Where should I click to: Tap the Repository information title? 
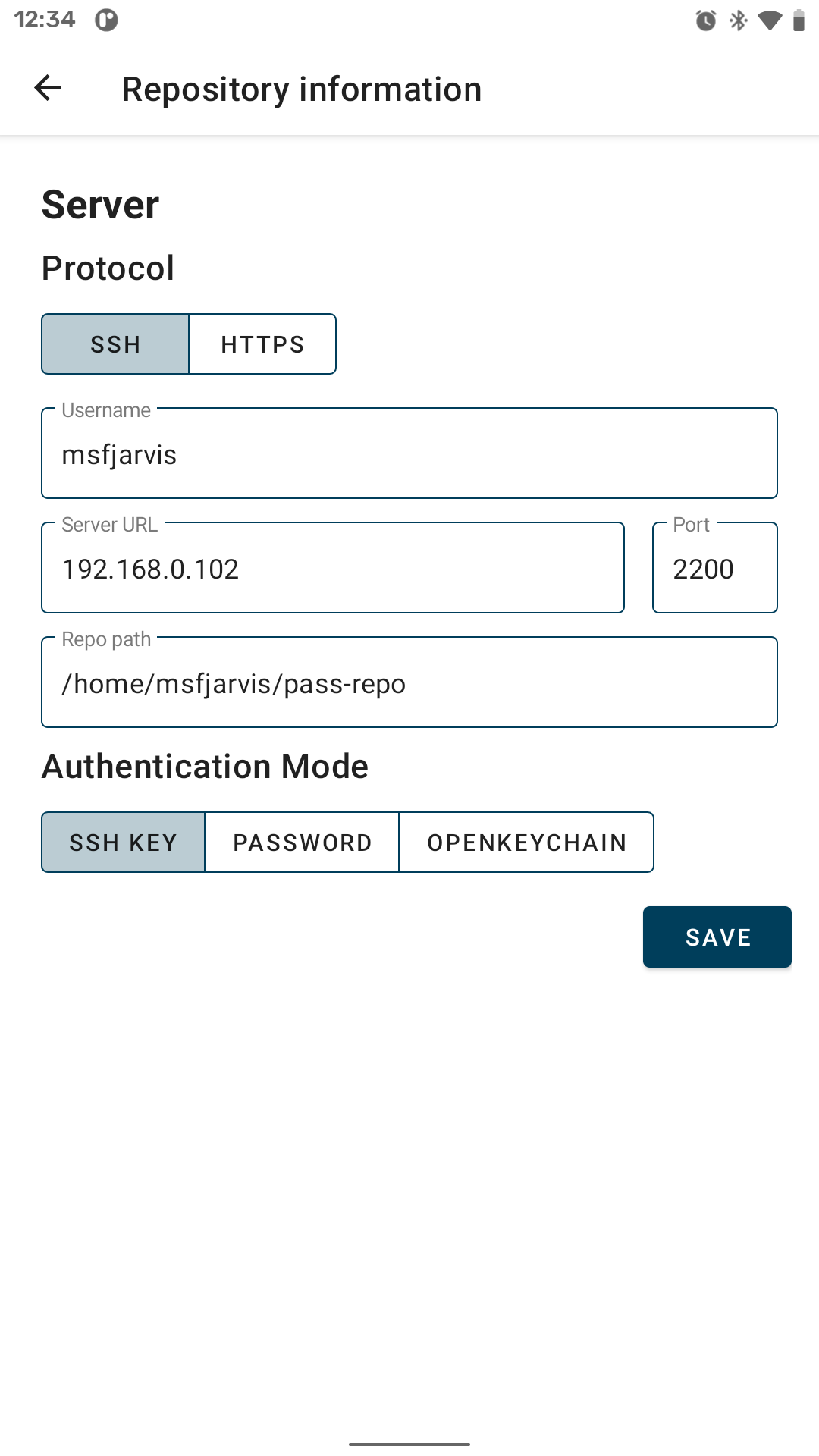(302, 89)
